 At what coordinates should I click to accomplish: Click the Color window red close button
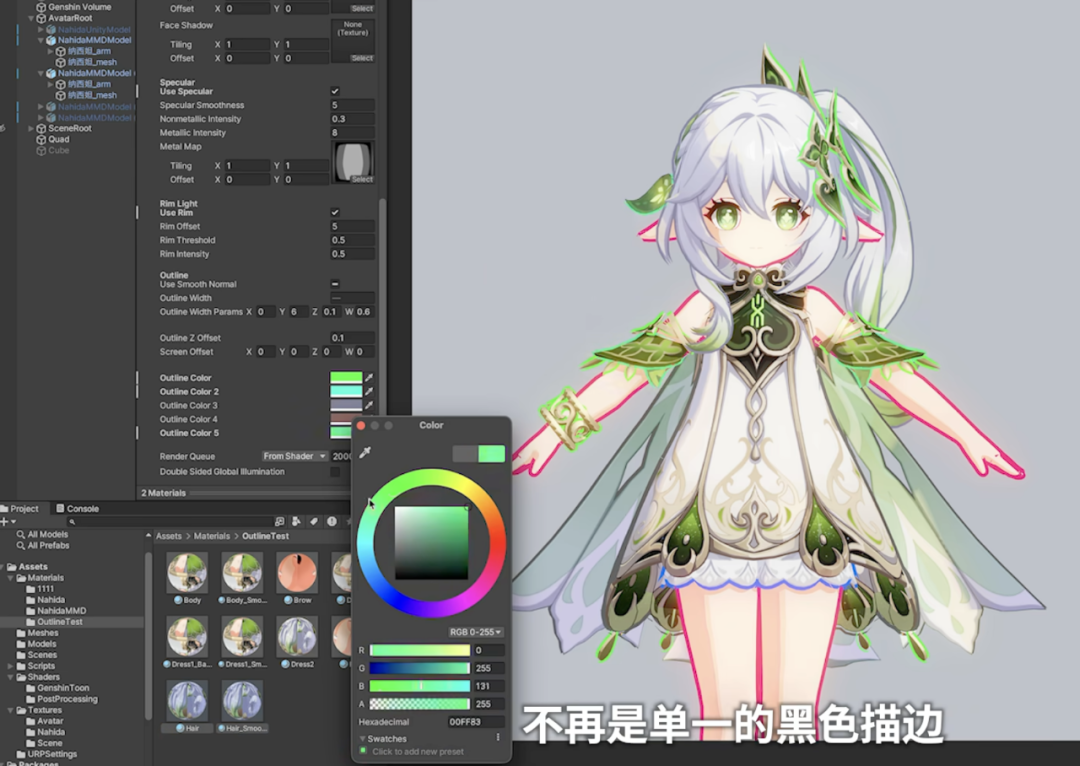[x=361, y=426]
